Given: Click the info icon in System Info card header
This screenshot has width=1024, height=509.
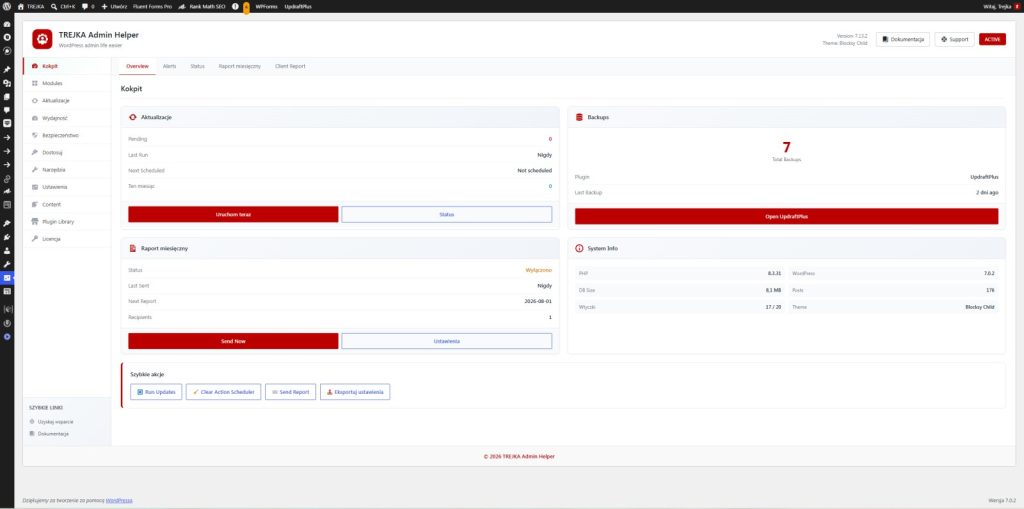Looking at the screenshot, I should pos(579,248).
